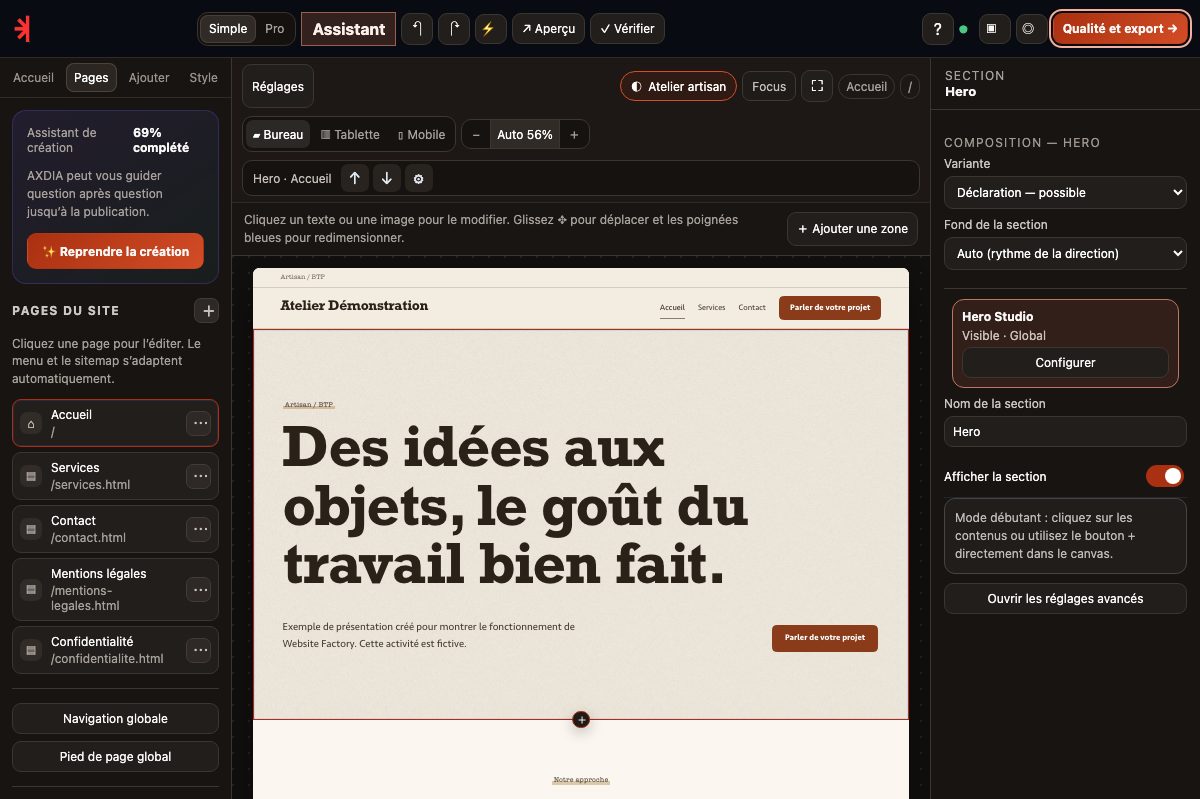1200x799 pixels.
Task: Add a new page with the plus button
Action: coord(208,310)
